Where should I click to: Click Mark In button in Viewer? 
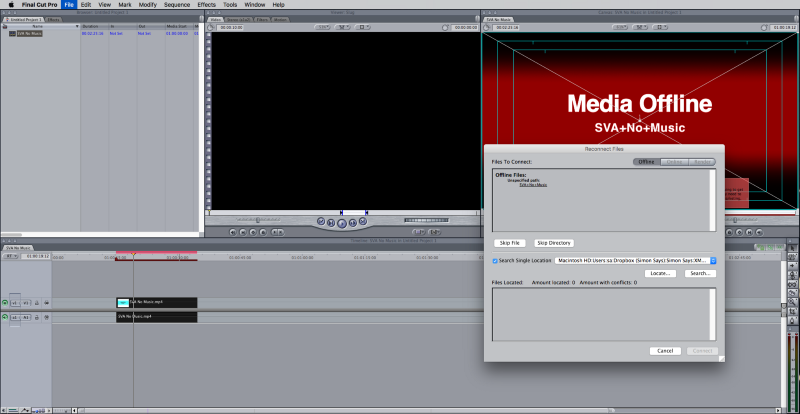274,232
